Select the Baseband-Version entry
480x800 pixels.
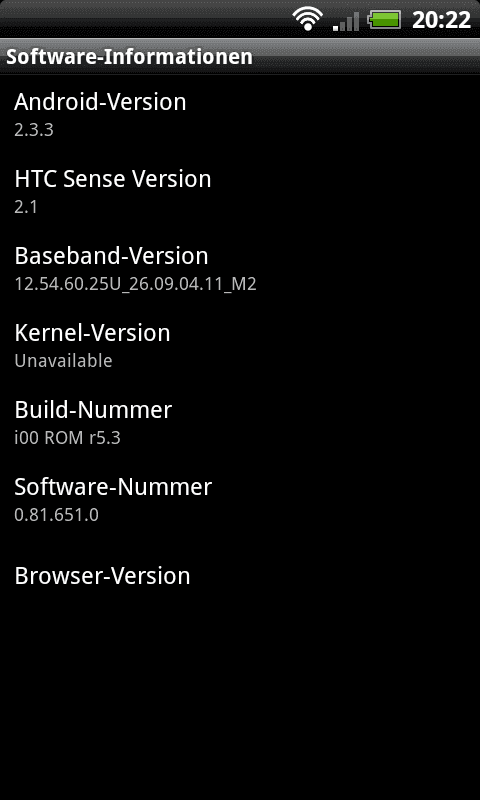(x=240, y=268)
